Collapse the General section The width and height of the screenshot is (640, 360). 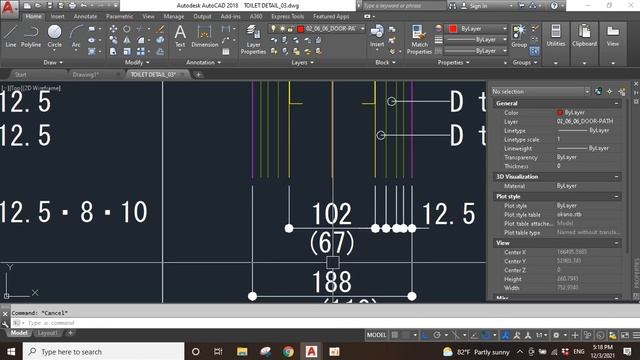point(616,104)
